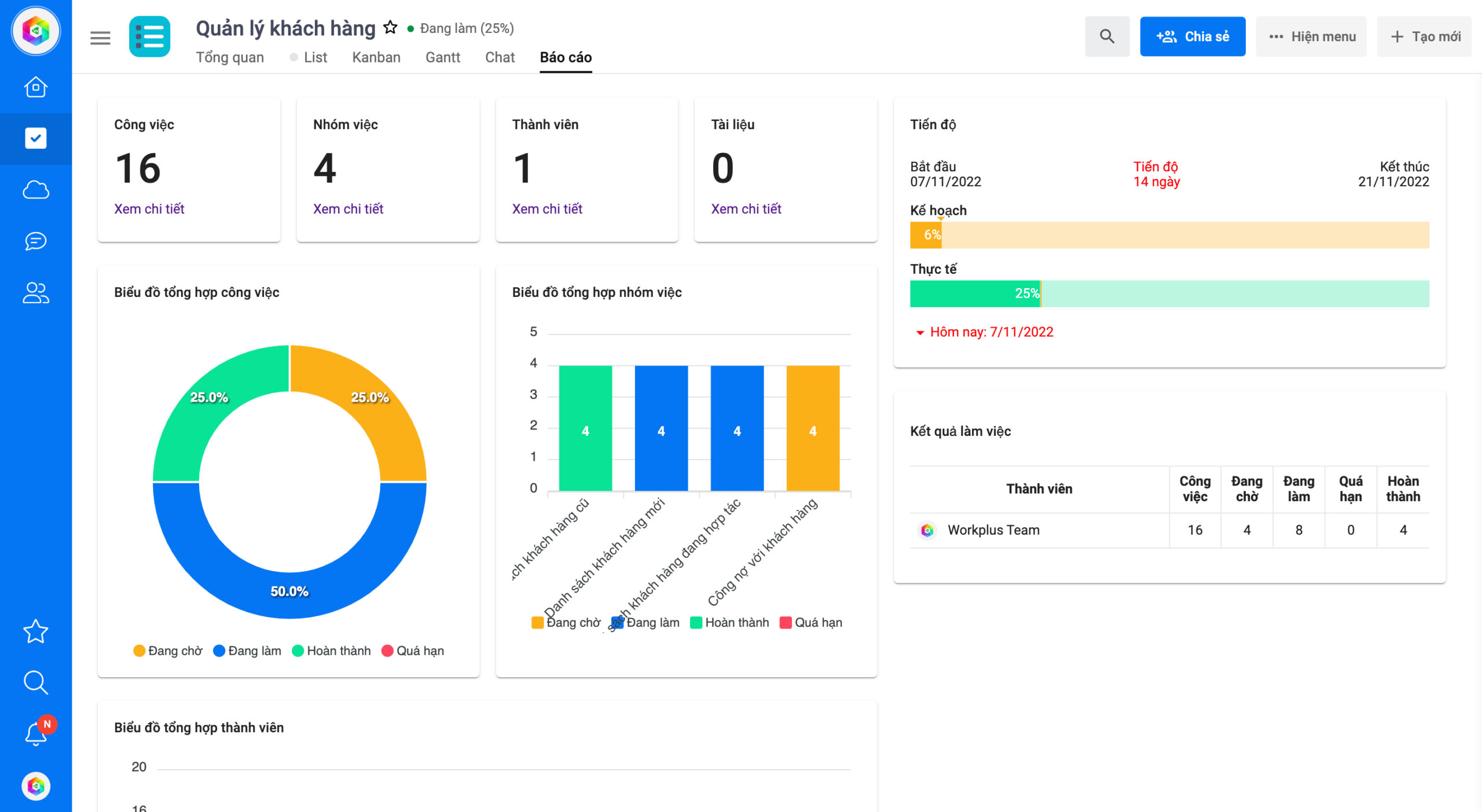Click the Quản lý khách hàng project title
1482x812 pixels.
[285, 28]
